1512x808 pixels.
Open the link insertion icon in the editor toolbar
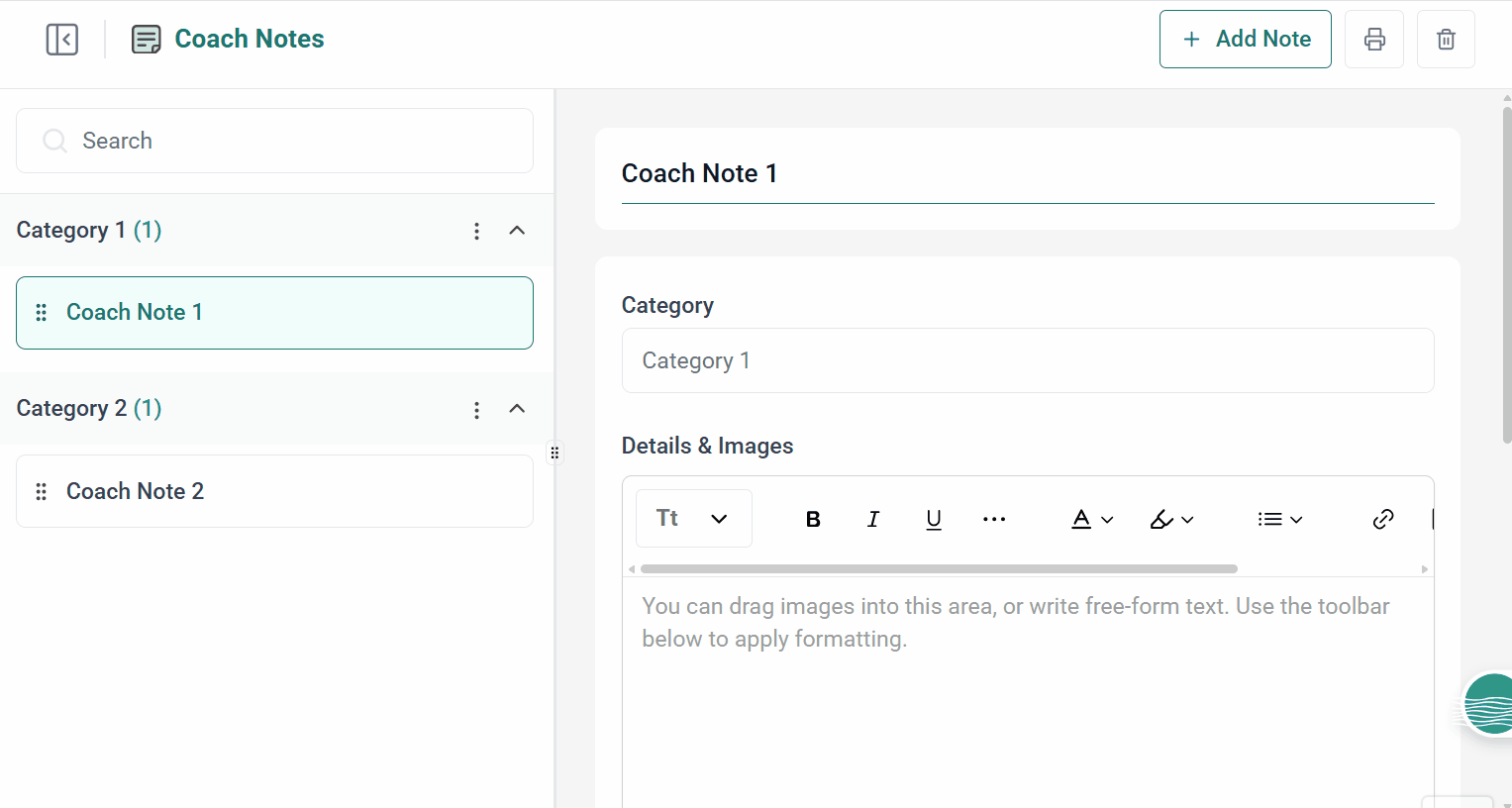(x=1382, y=518)
